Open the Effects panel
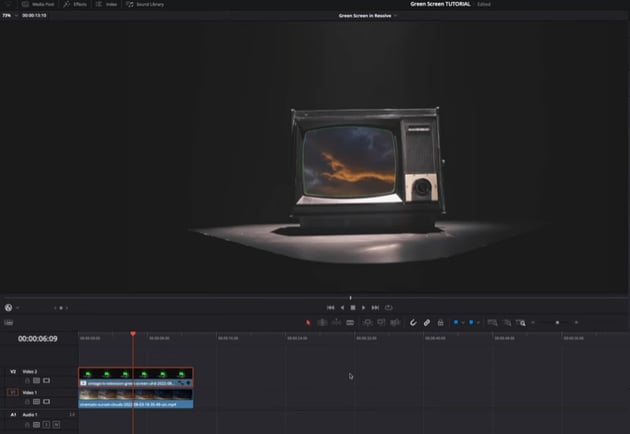 click(x=75, y=4)
